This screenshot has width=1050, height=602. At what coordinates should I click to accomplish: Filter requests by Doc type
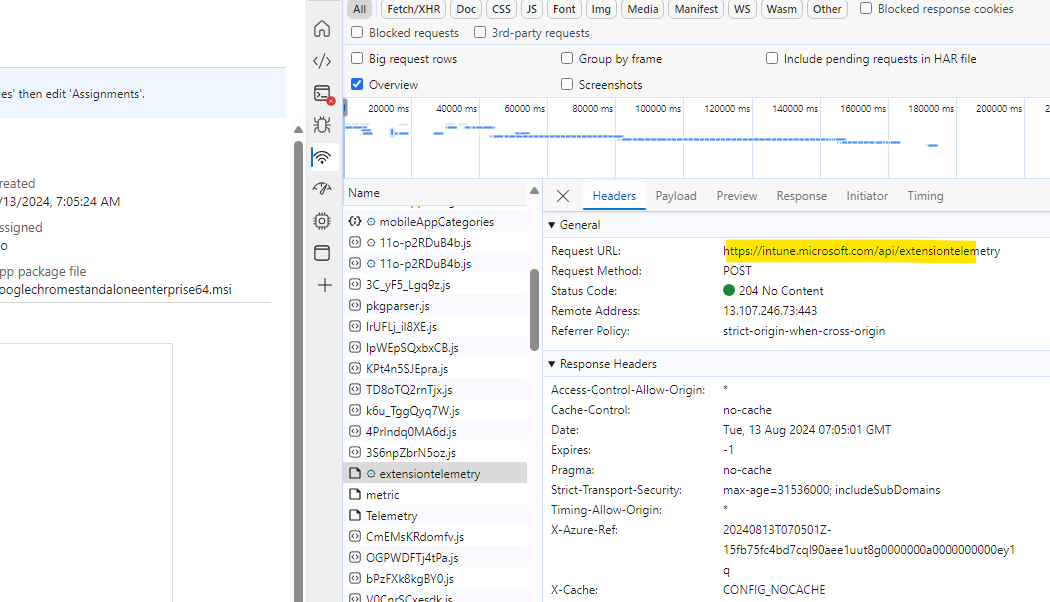pyautogui.click(x=466, y=9)
